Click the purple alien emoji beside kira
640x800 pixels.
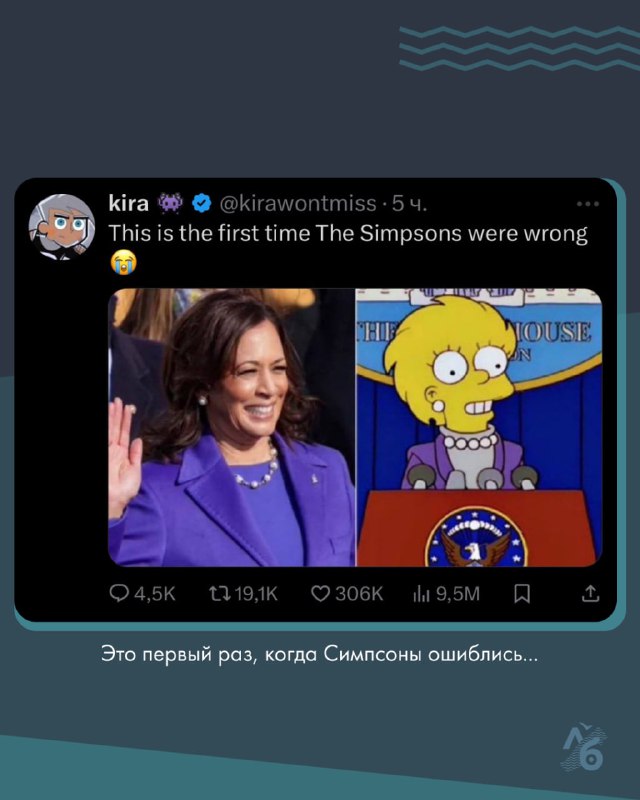[170, 203]
